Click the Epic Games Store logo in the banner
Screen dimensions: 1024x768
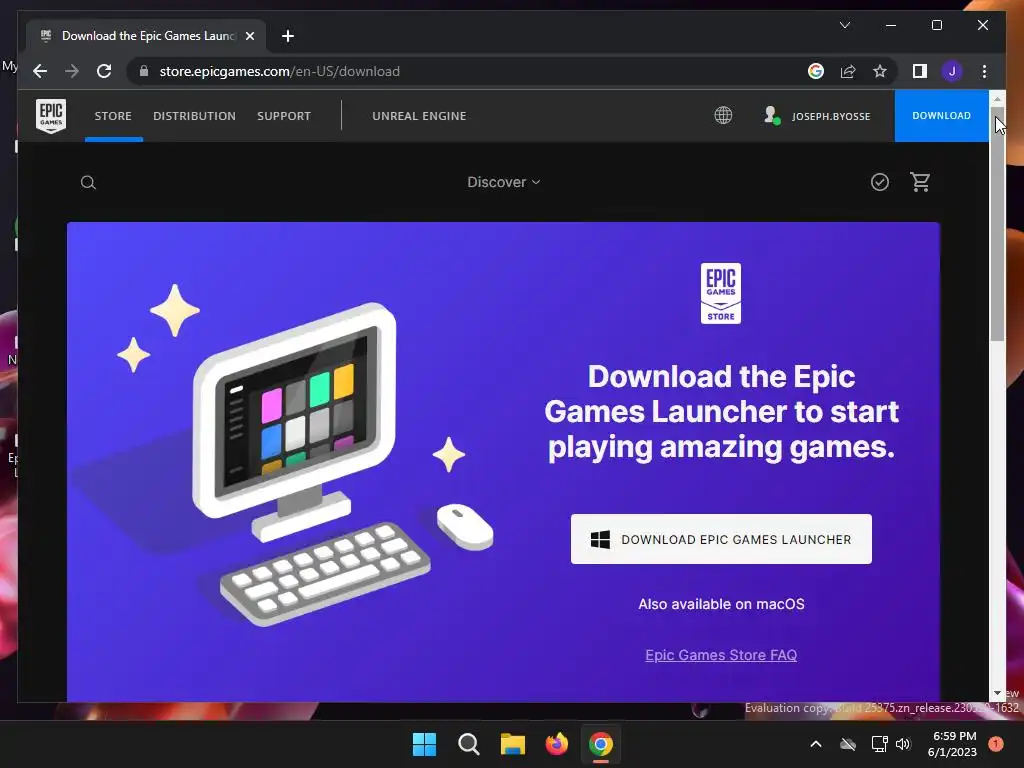pos(721,293)
